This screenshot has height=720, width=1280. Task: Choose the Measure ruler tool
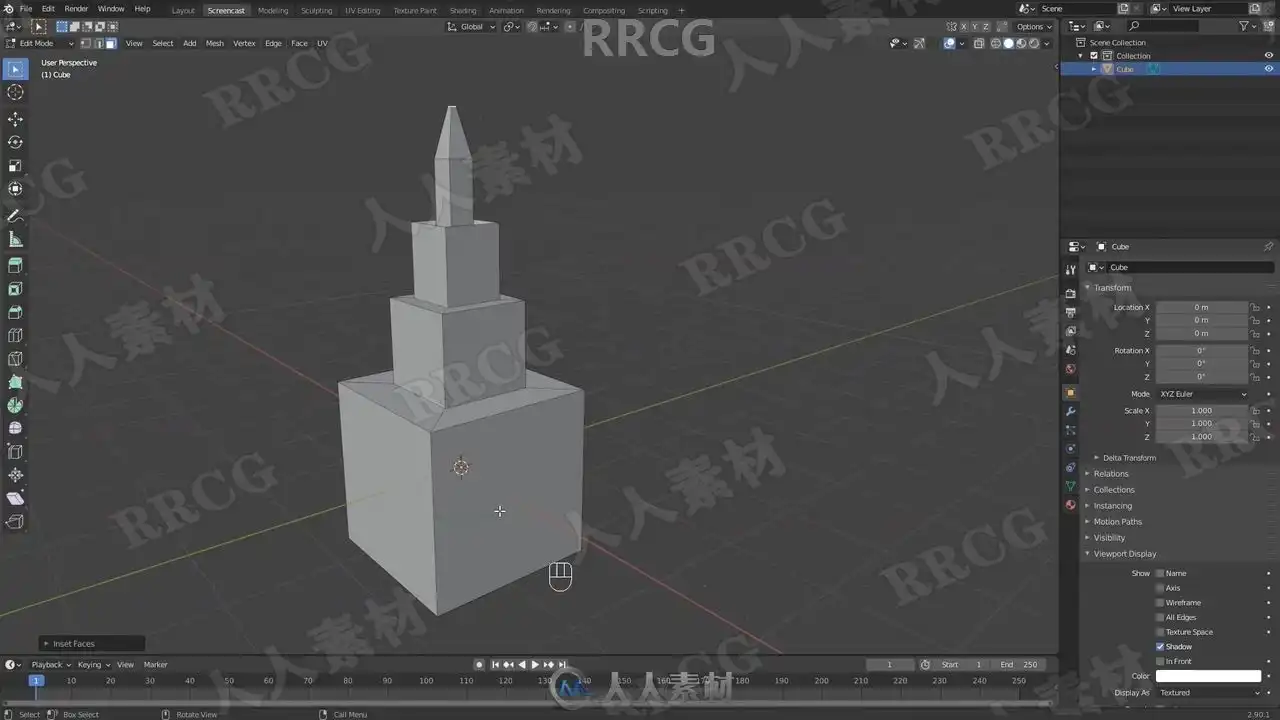(x=15, y=239)
